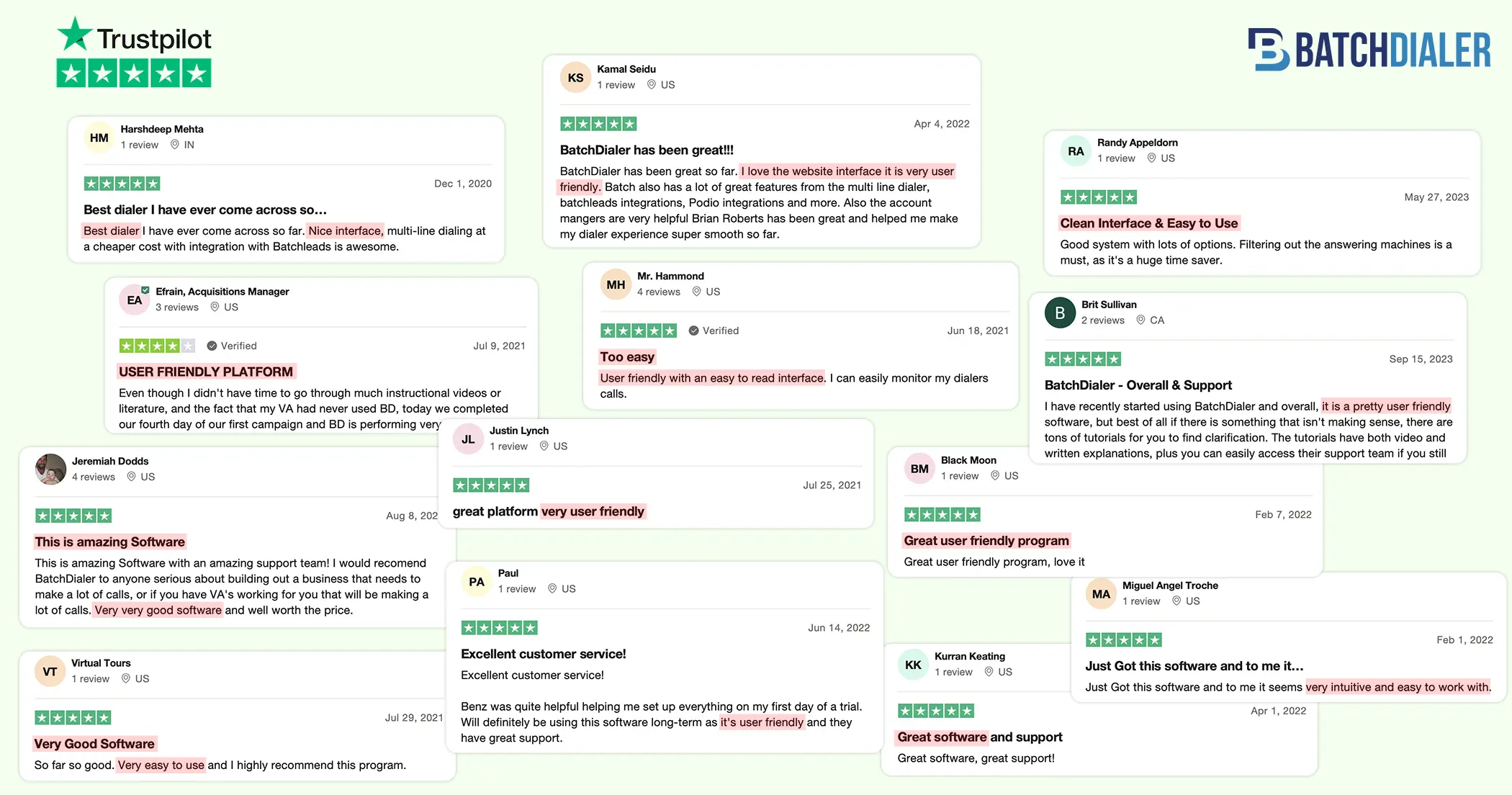The width and height of the screenshot is (1512, 795).
Task: Open the 'BatchDialer has been great!!!' review title
Action: (647, 150)
